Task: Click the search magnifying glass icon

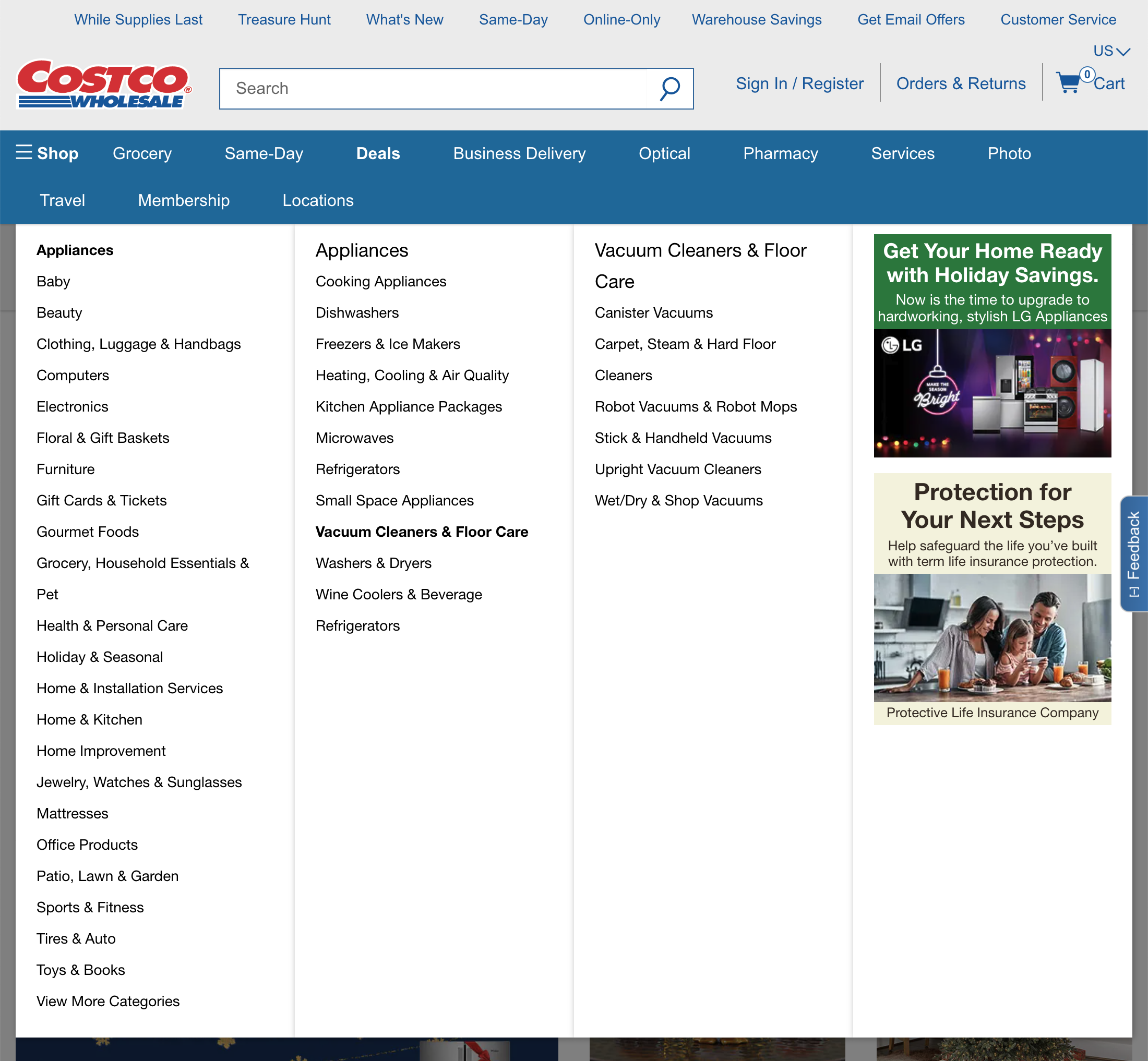Action: [669, 88]
